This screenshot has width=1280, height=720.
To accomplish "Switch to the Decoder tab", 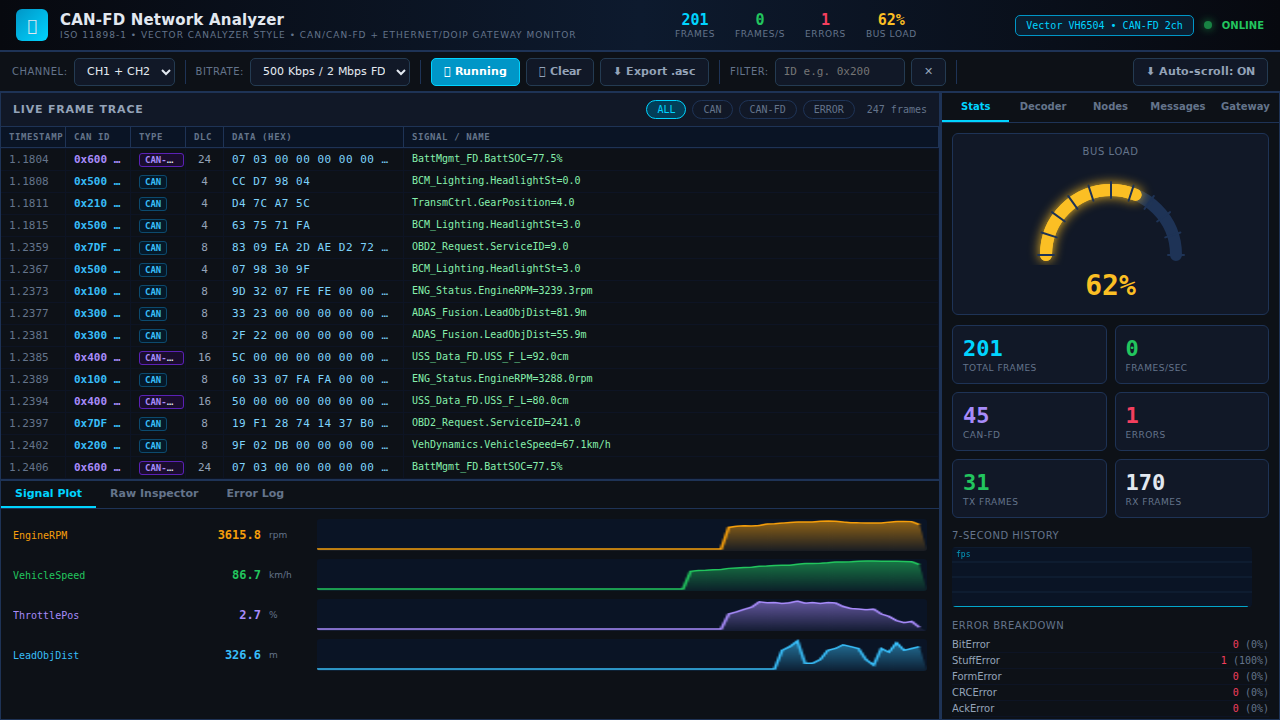I will pos(1043,106).
